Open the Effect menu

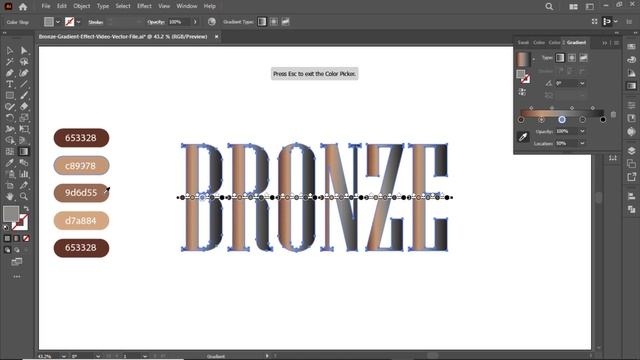[x=144, y=6]
